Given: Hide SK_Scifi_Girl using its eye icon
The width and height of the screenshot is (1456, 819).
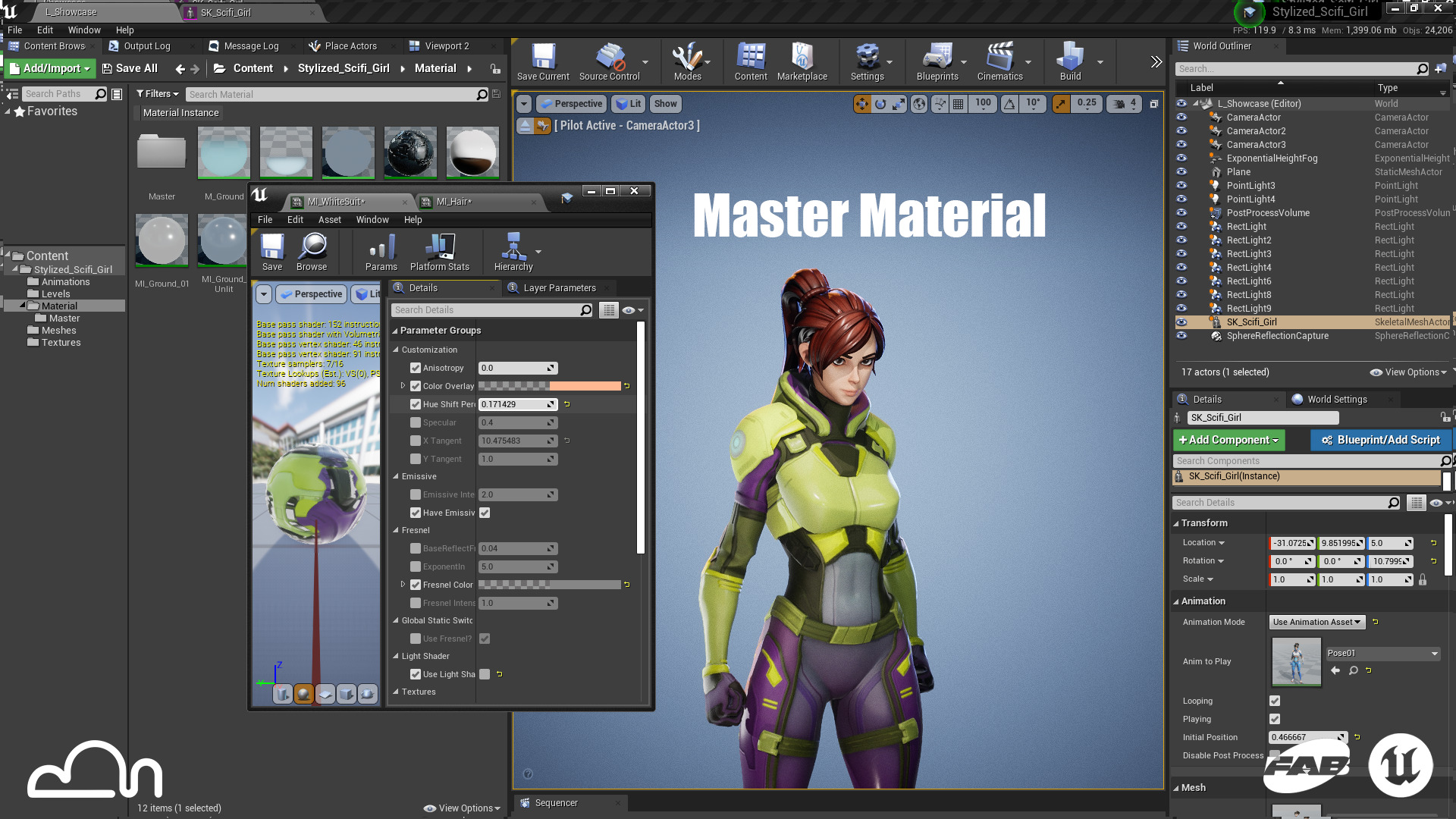Looking at the screenshot, I should [x=1181, y=322].
